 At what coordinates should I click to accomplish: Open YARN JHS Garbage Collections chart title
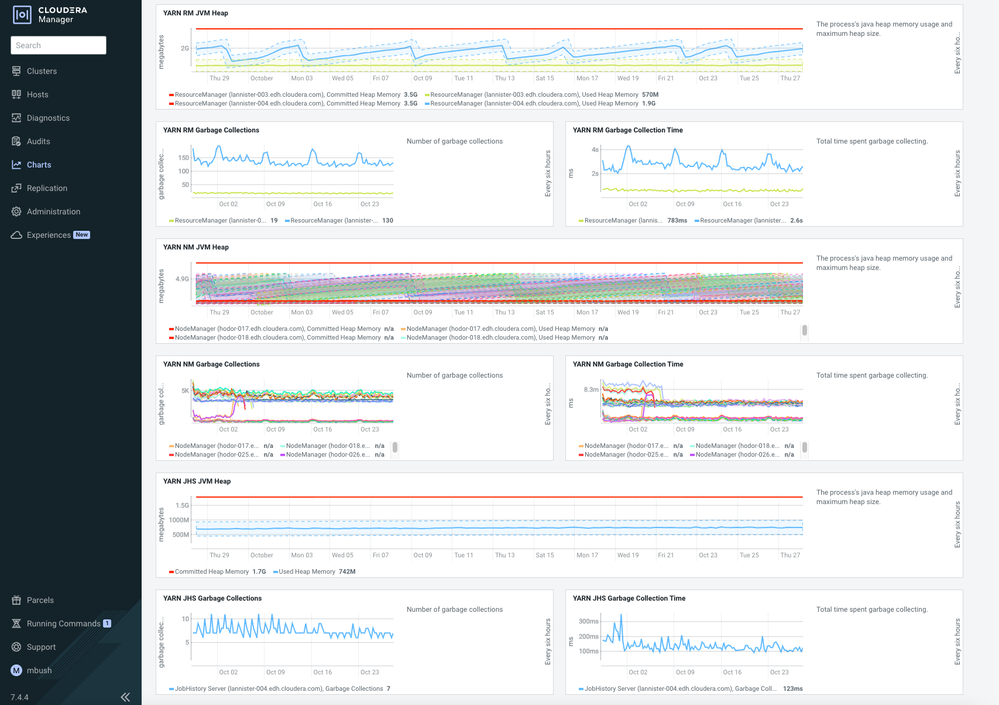[212, 599]
